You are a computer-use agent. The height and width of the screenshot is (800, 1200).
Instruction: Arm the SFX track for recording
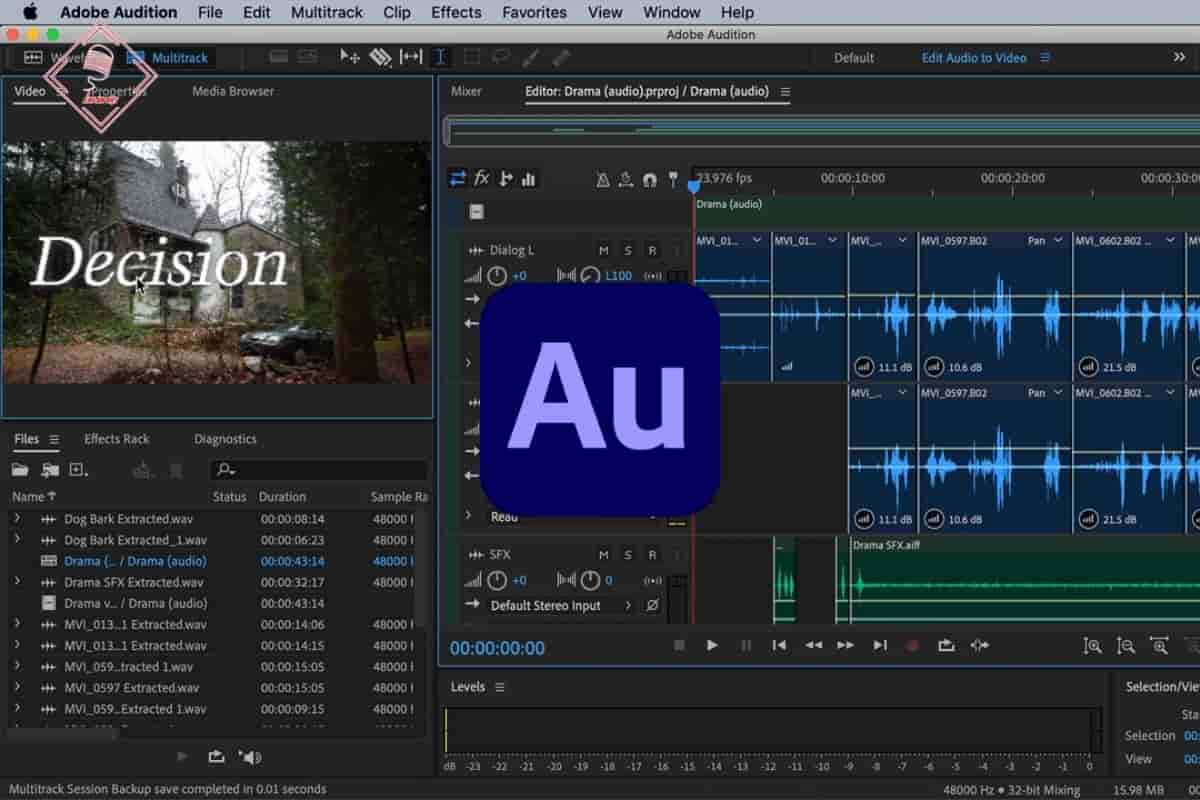(x=652, y=554)
